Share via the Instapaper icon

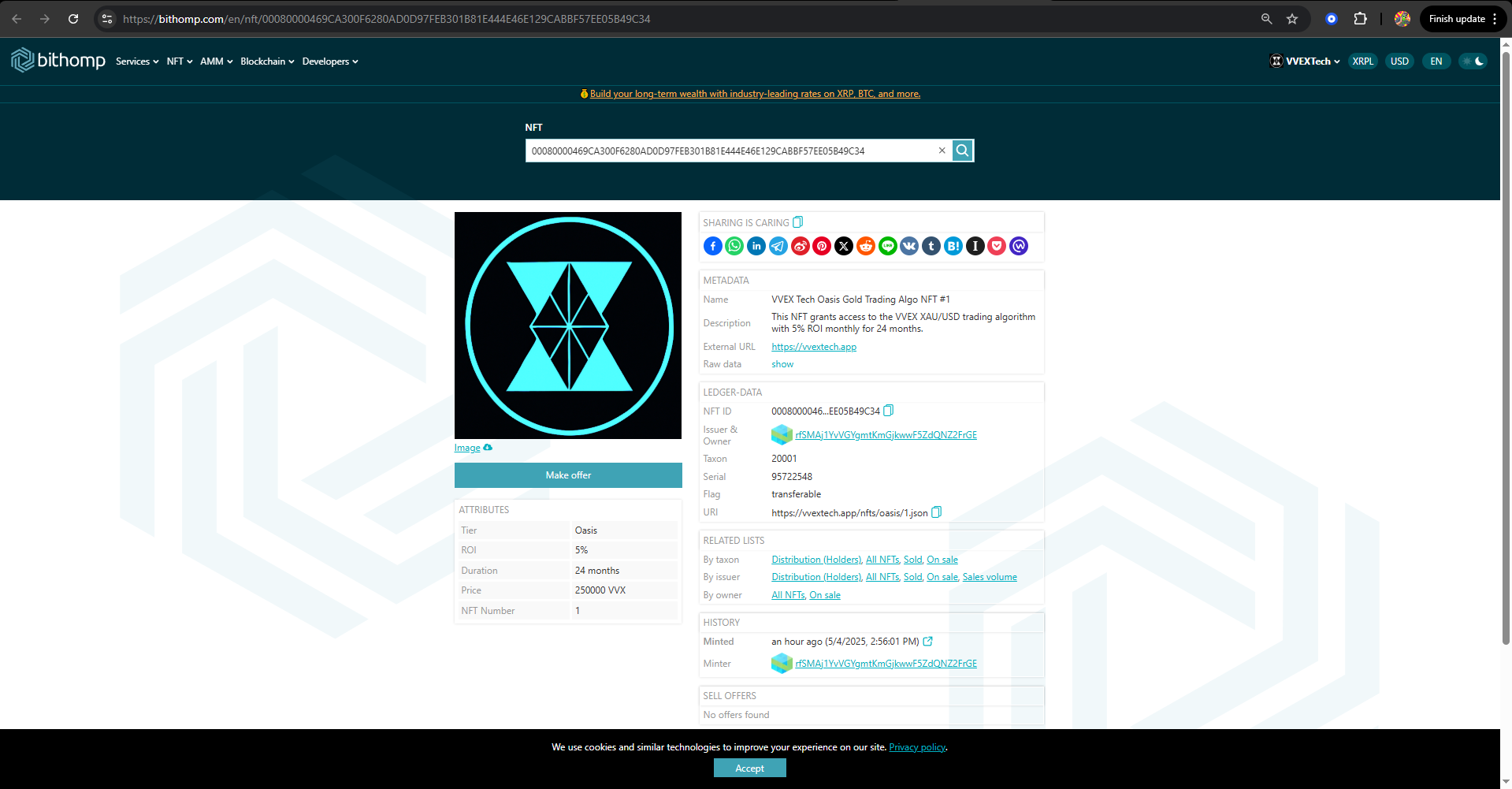pos(975,246)
